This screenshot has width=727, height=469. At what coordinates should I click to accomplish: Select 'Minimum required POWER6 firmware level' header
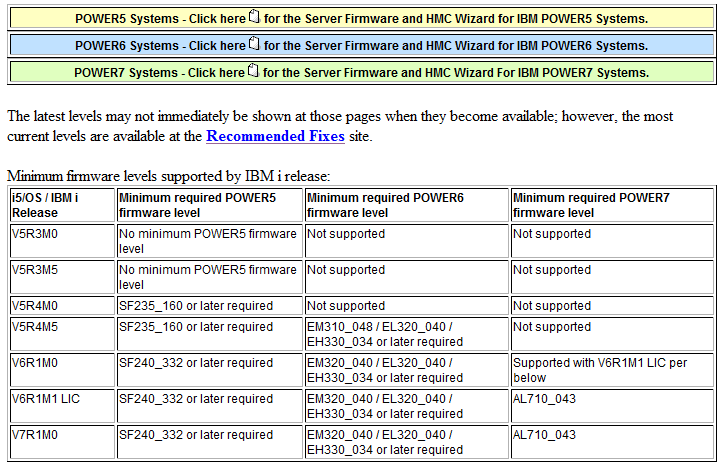tap(407, 205)
